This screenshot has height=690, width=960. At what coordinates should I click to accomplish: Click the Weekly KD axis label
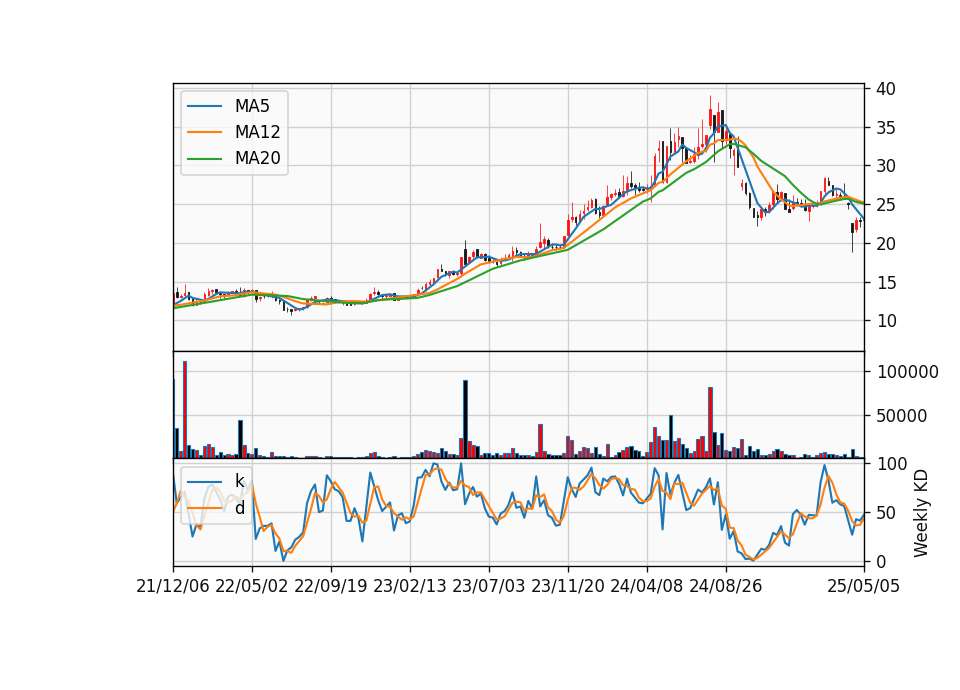point(920,513)
